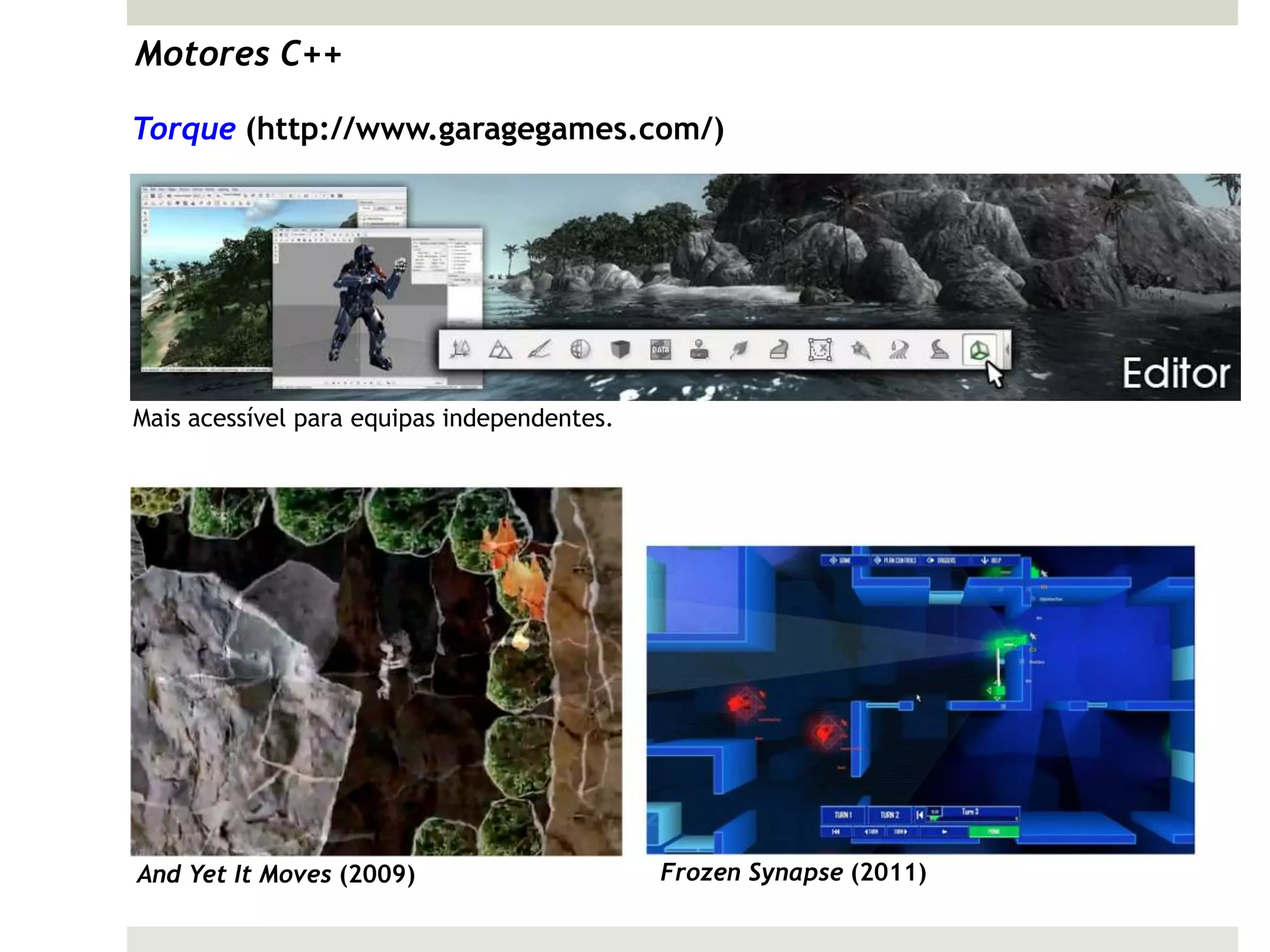Open the DATA datablock editor icon
1270x952 pixels.
tap(660, 350)
